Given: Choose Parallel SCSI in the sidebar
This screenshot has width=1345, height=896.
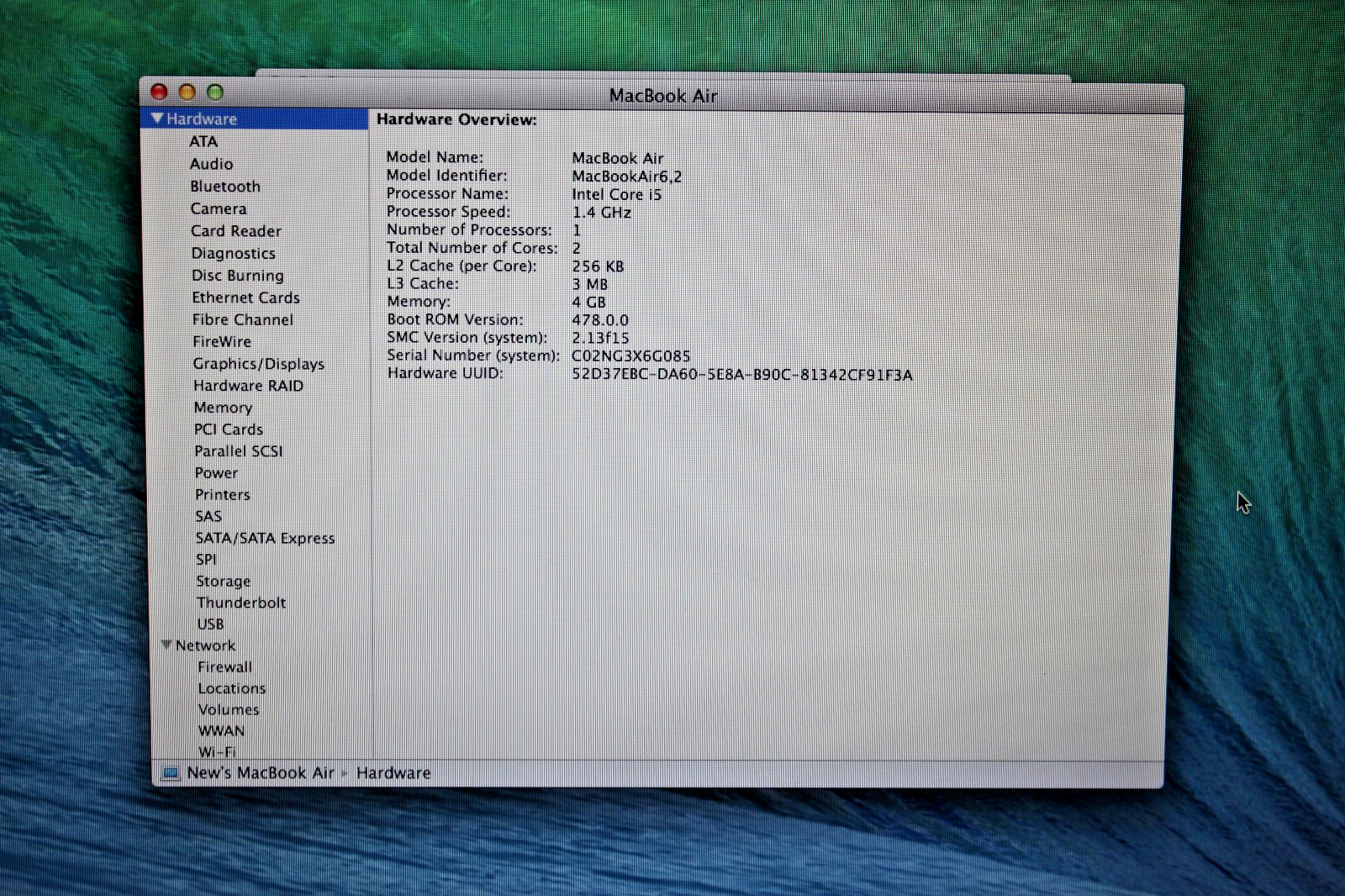Looking at the screenshot, I should (x=239, y=451).
